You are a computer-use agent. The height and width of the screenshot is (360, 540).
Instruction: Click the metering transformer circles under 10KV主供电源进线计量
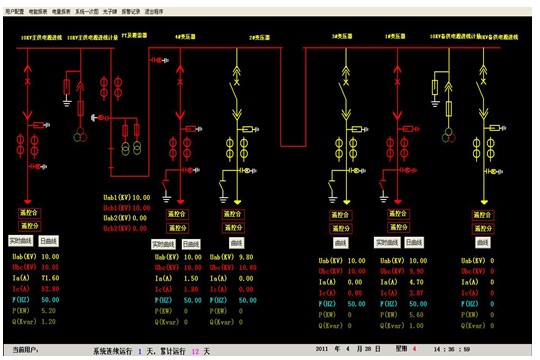pos(80,135)
